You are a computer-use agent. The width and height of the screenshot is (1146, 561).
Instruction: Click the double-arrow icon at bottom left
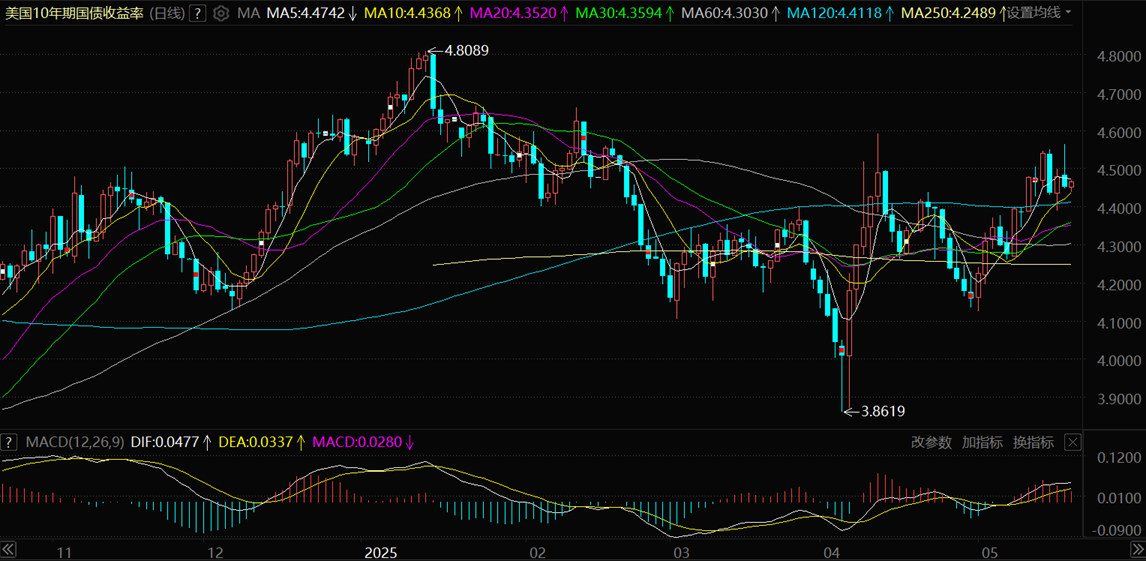point(9,548)
